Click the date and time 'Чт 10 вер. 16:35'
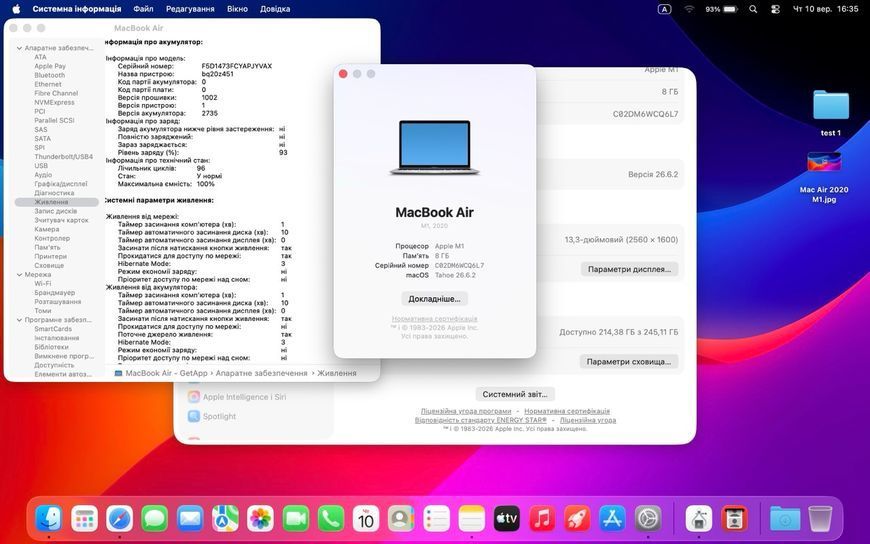 (x=826, y=9)
